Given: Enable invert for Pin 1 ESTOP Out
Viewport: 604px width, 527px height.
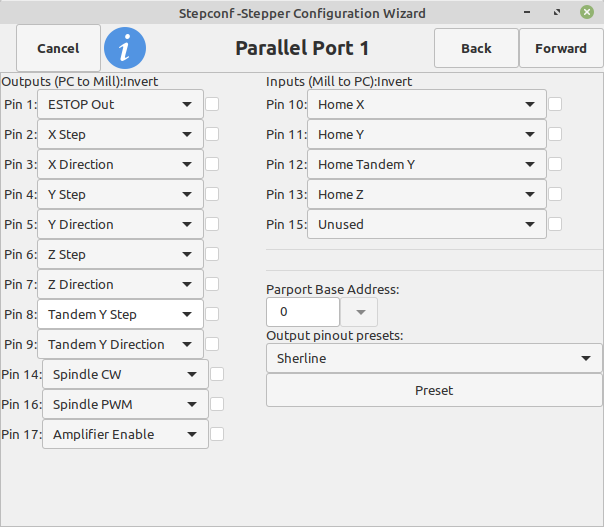Looking at the screenshot, I should click(212, 104).
